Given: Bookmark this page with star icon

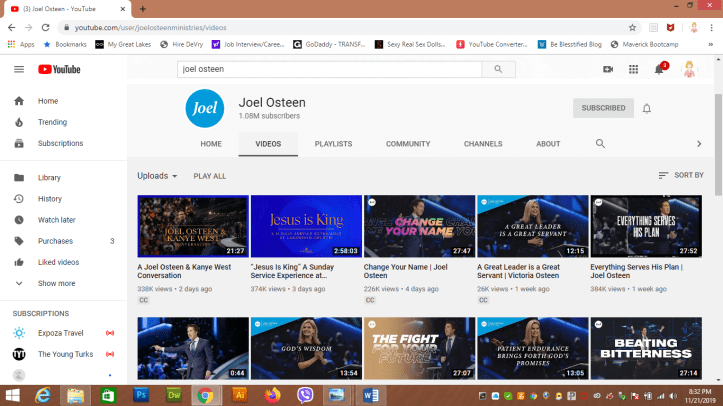Looking at the screenshot, I should pos(632,28).
